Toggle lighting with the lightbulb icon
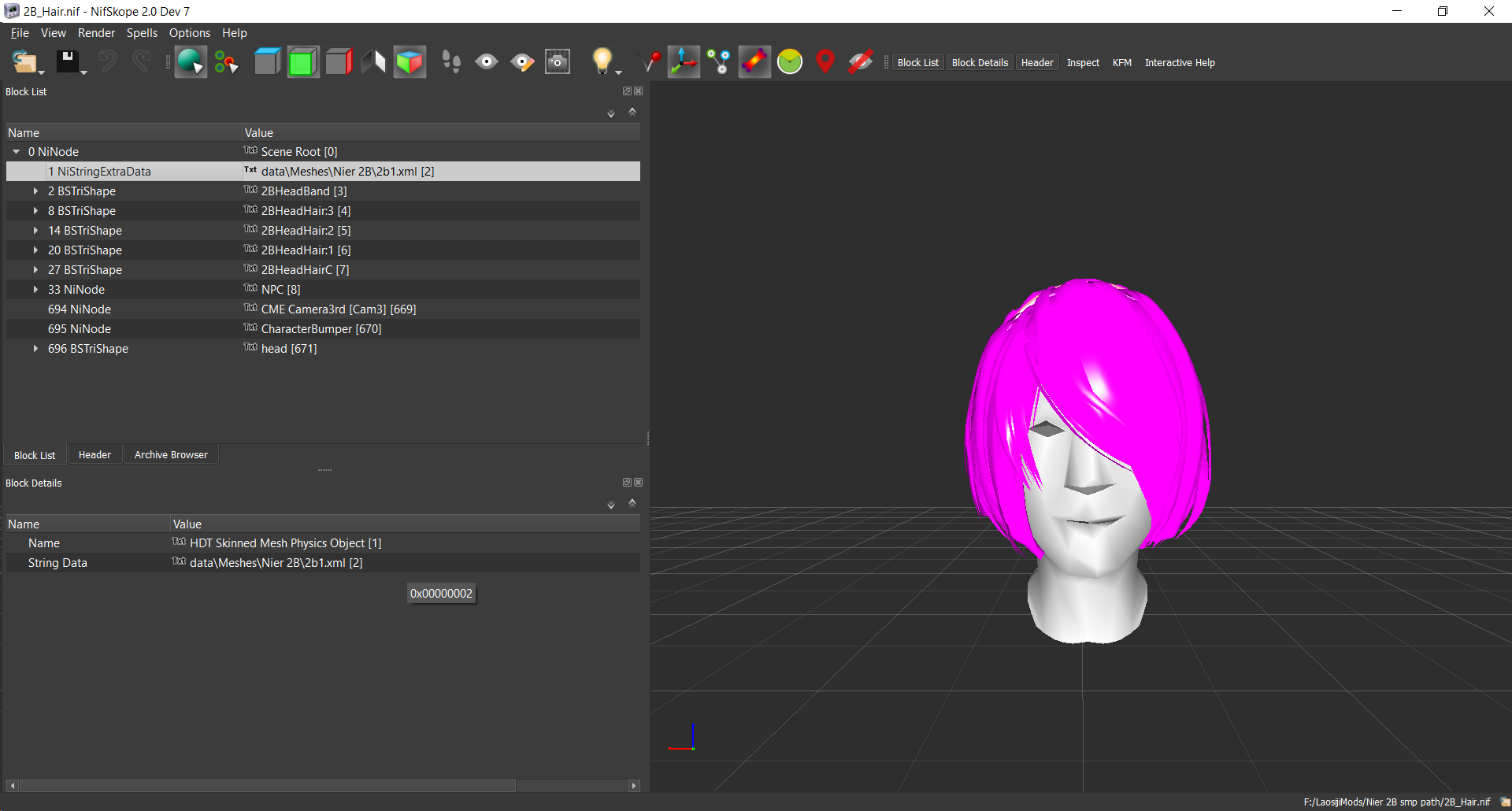Image resolution: width=1512 pixels, height=811 pixels. click(602, 61)
